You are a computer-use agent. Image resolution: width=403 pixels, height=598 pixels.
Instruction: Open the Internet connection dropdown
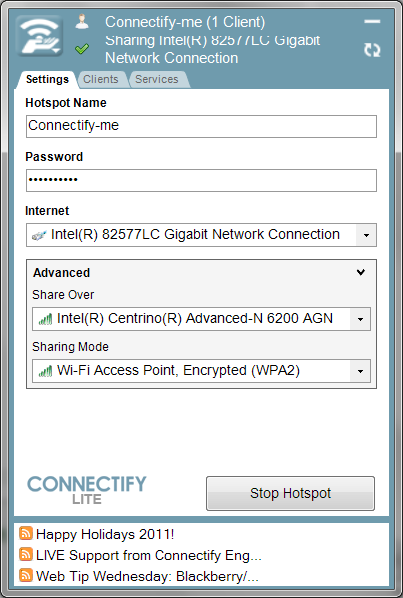point(366,235)
